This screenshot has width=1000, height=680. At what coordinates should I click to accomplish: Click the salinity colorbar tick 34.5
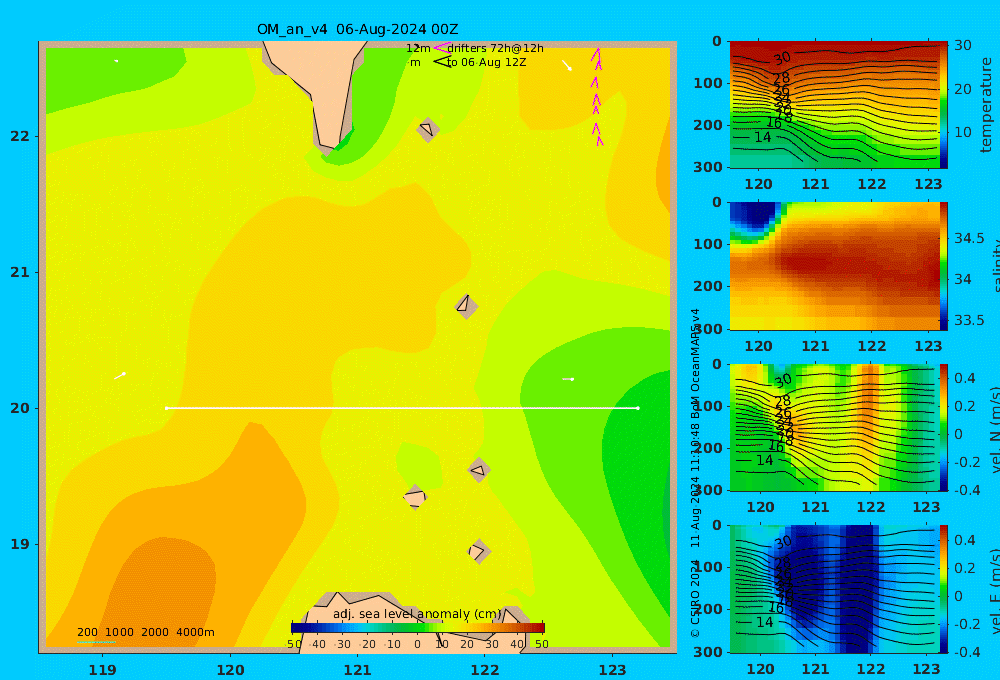pos(969,238)
